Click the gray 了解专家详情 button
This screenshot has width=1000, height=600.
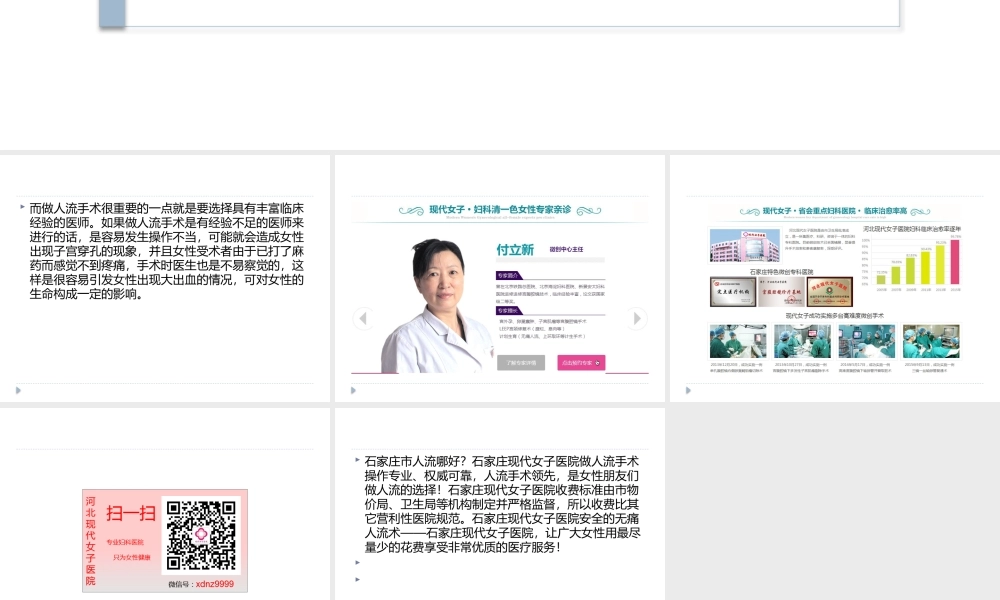pos(522,362)
